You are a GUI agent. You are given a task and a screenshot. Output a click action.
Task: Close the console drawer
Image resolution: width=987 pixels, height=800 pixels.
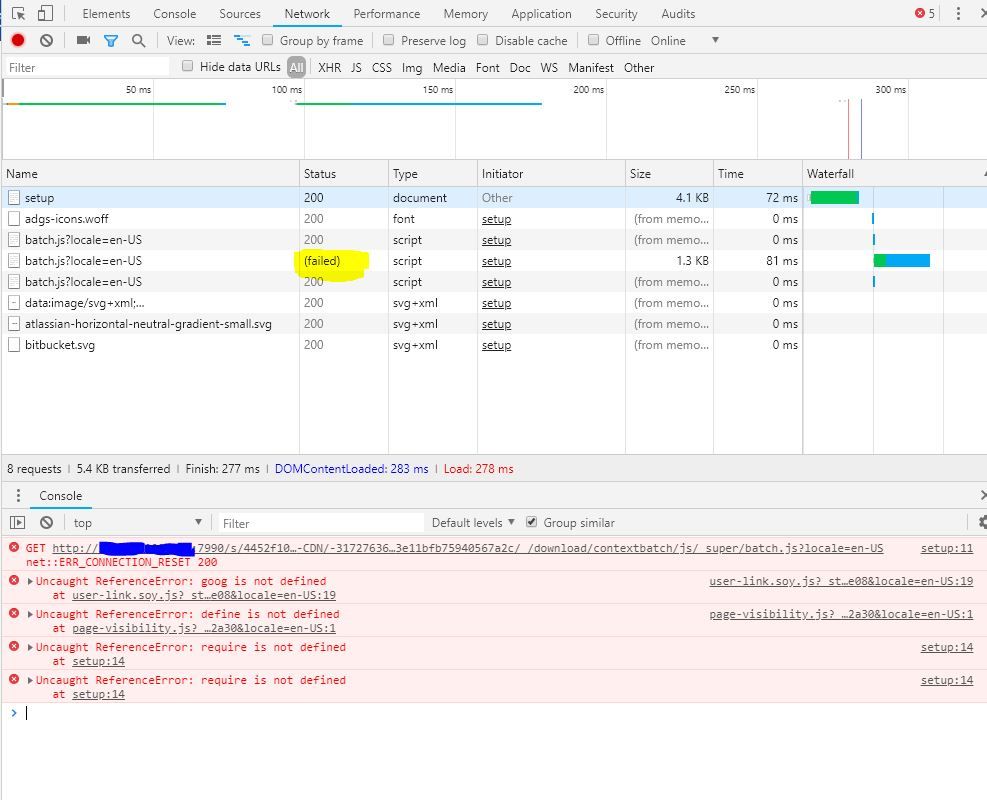[983, 495]
